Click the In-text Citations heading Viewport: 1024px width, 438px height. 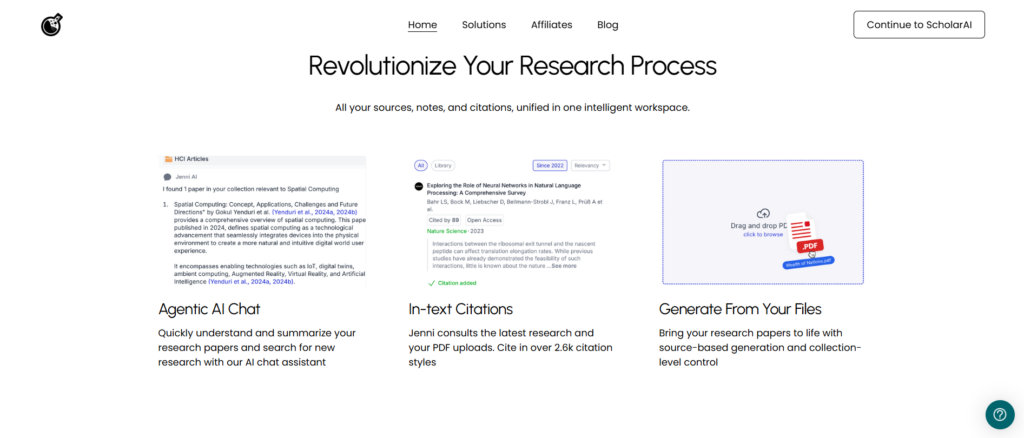460,309
